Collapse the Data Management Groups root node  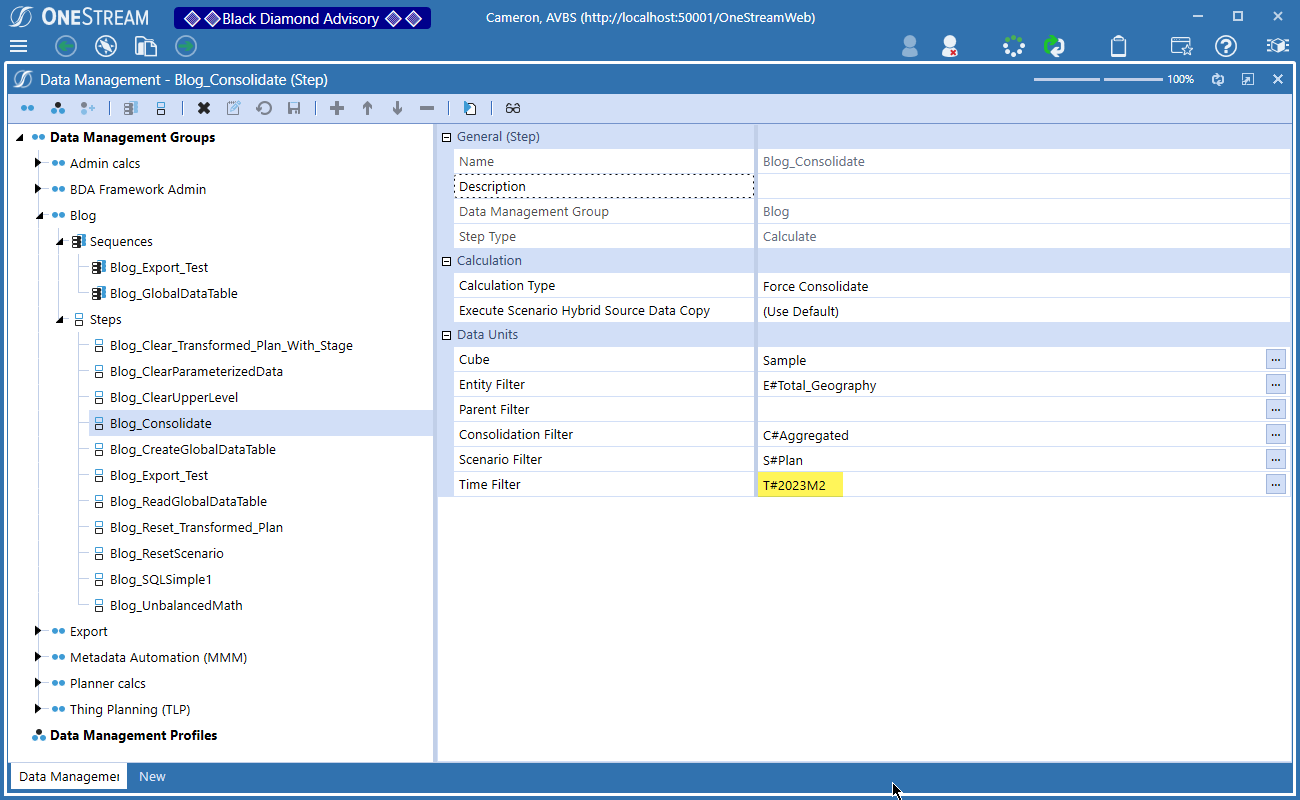(x=20, y=138)
